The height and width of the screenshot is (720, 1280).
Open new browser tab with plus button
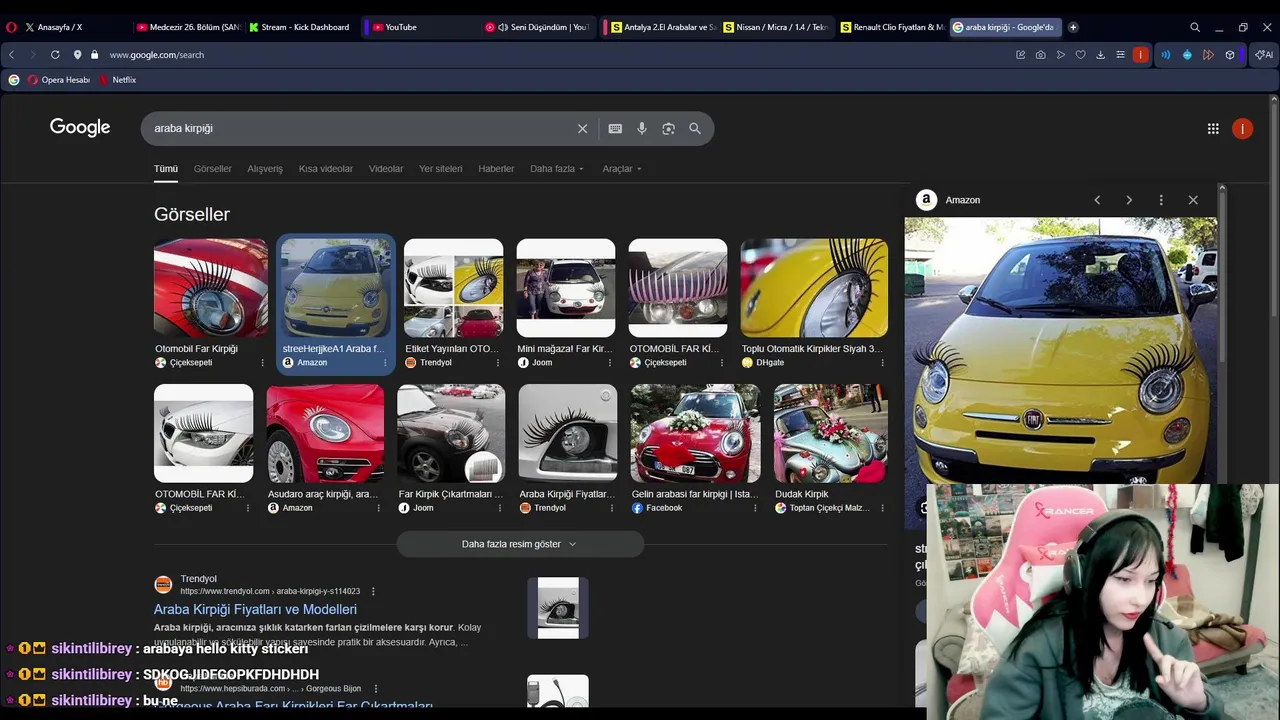click(1073, 27)
